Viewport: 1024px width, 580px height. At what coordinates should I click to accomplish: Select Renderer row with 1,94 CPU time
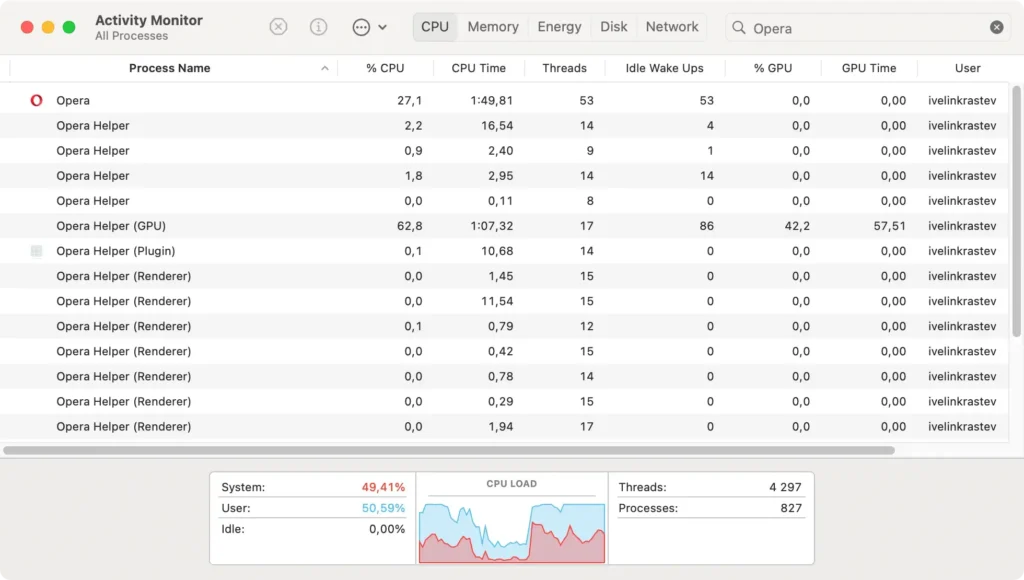504,427
